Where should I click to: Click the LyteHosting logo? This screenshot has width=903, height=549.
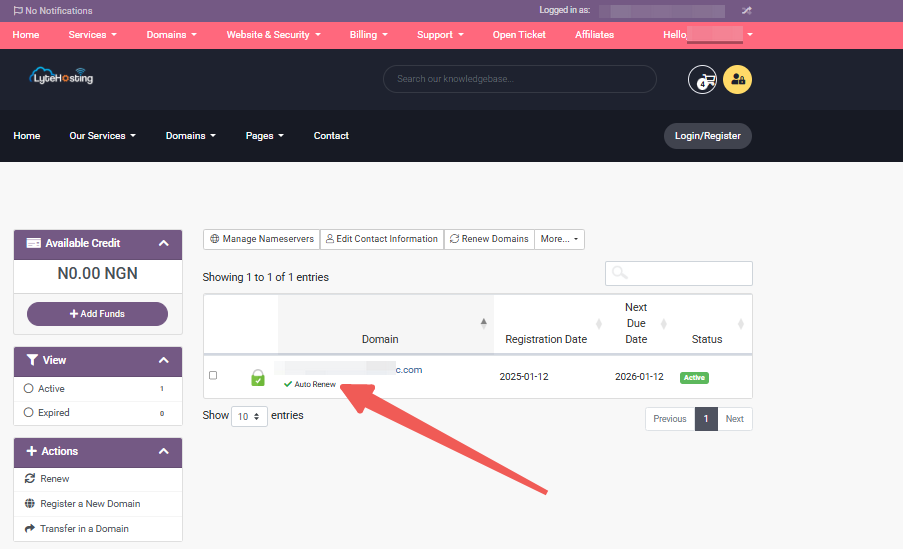62,77
